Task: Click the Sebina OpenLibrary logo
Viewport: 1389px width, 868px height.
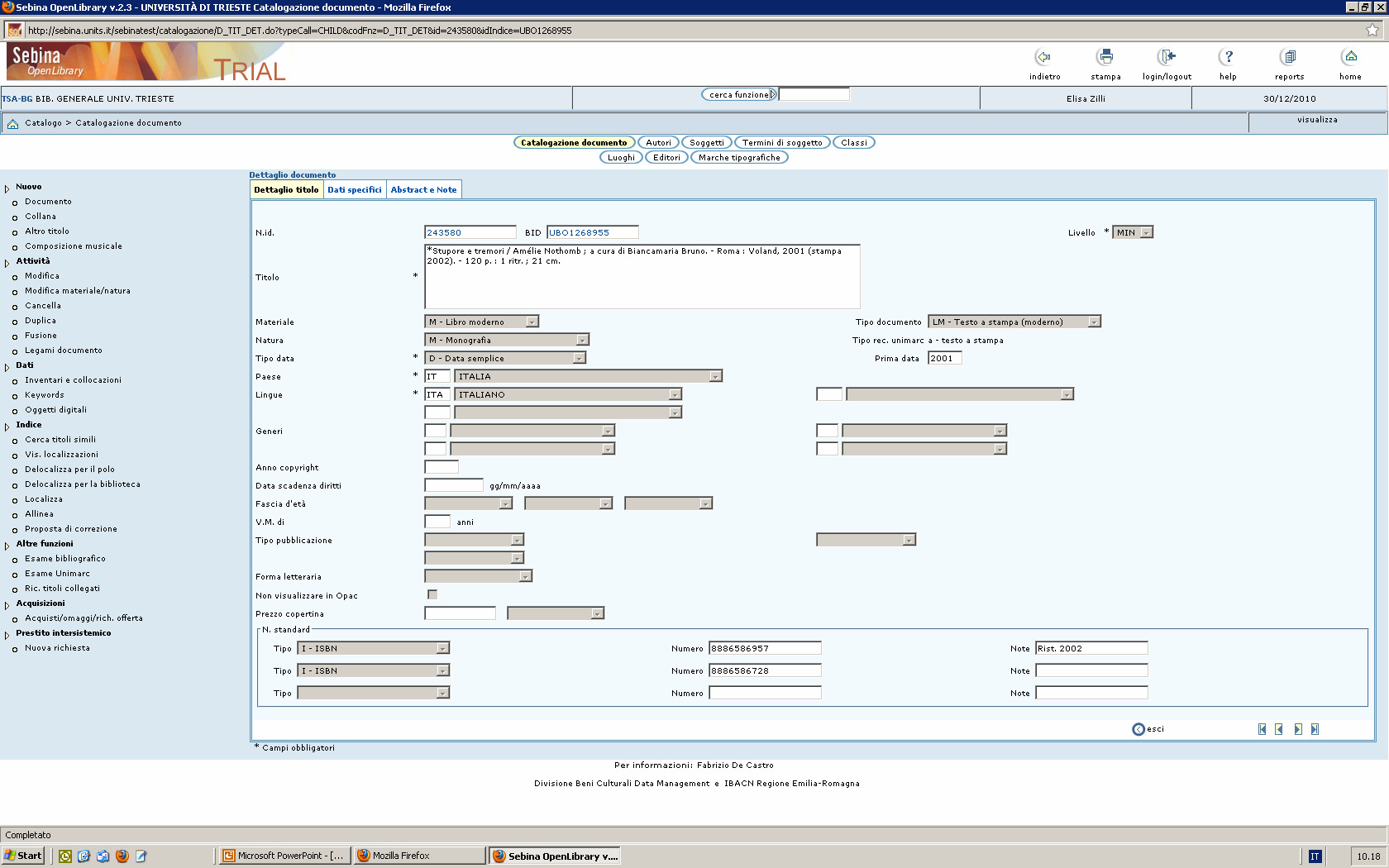Action: 47,61
